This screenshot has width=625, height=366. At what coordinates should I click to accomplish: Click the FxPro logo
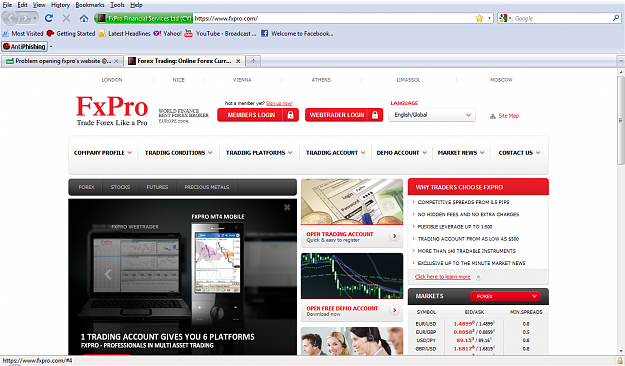pyautogui.click(x=112, y=110)
